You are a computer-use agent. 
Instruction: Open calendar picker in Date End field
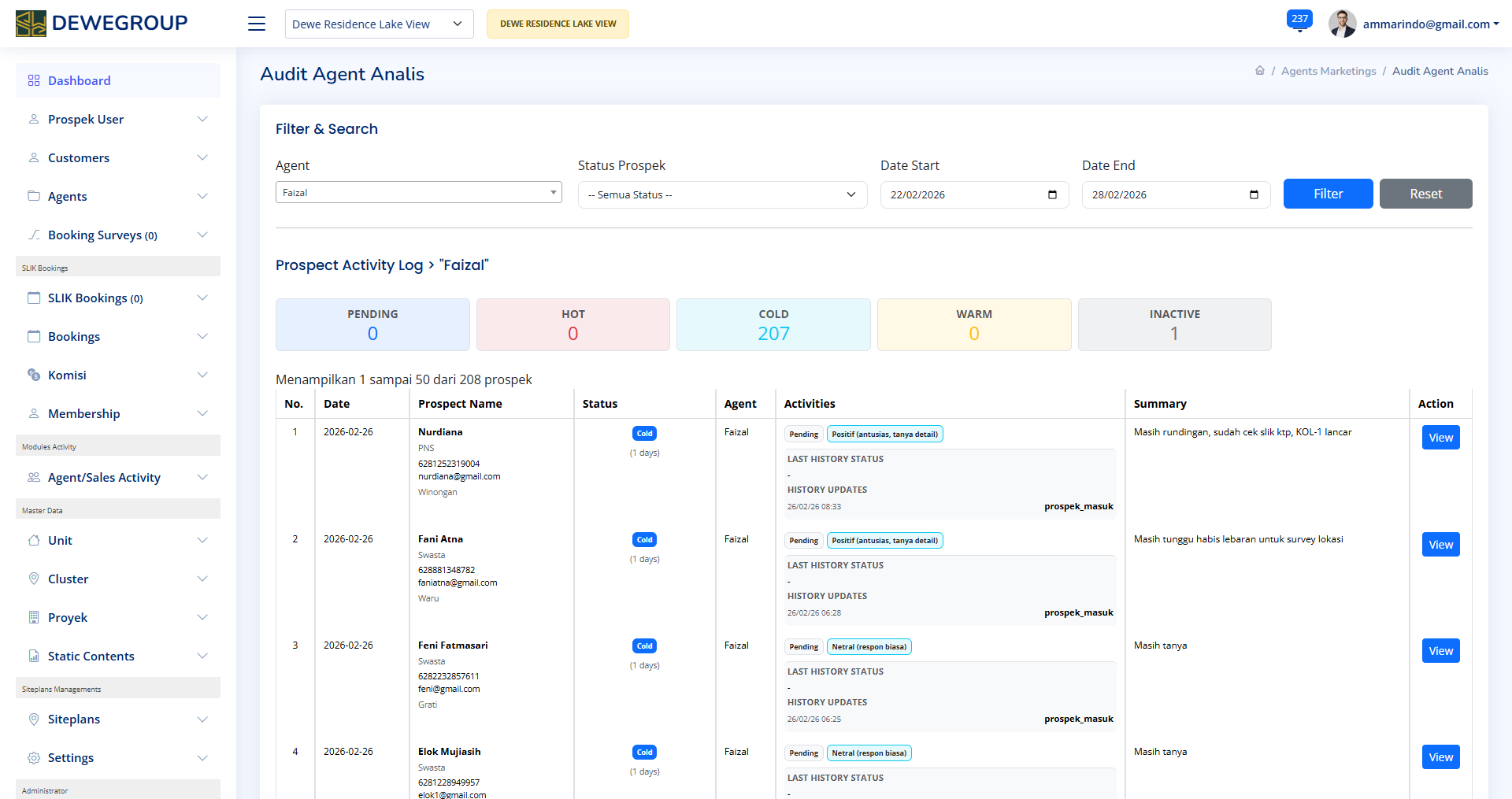coord(1254,195)
